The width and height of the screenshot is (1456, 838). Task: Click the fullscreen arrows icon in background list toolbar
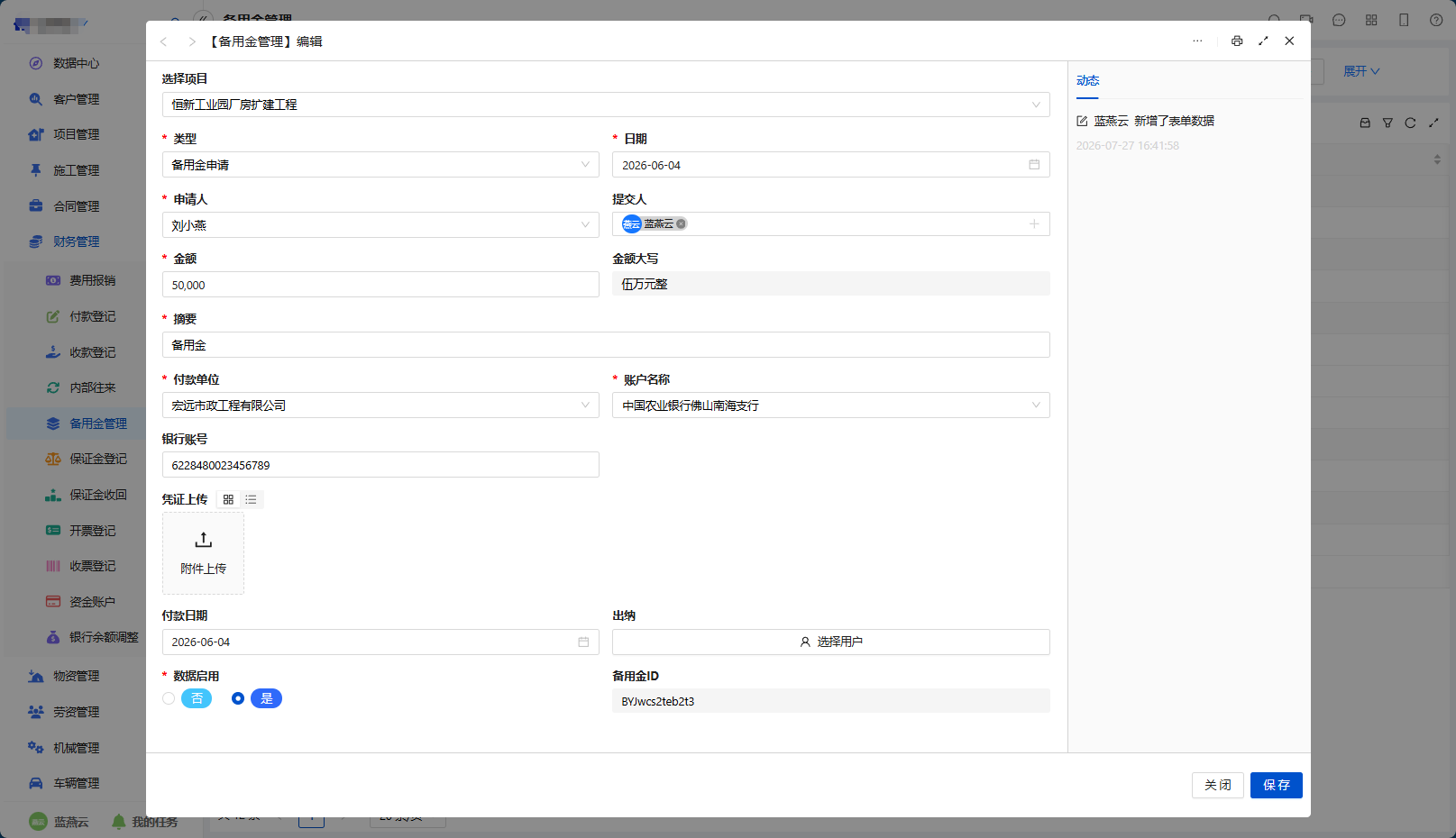(x=1433, y=123)
